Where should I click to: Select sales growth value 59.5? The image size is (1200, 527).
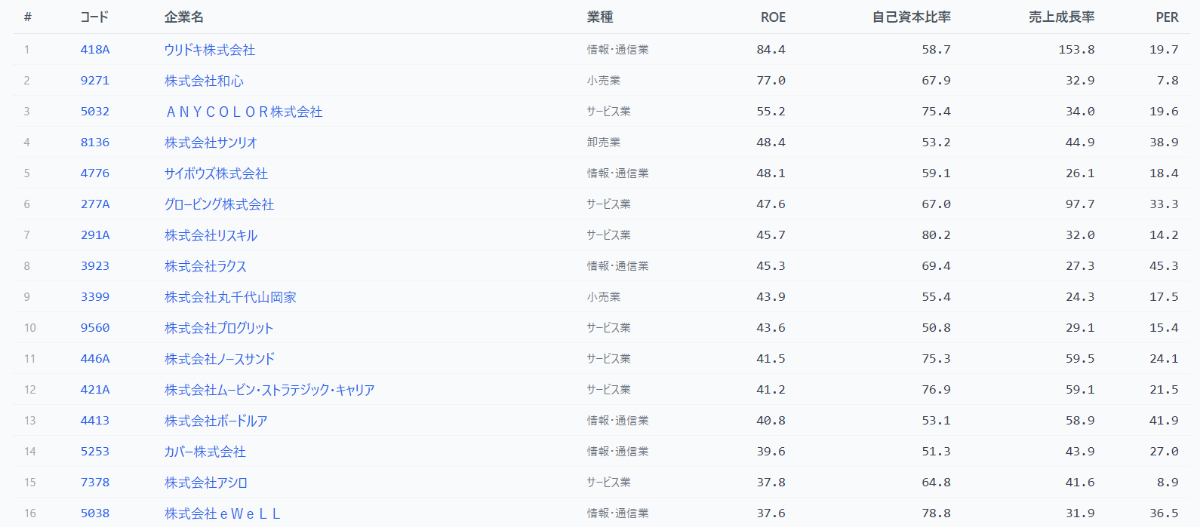(x=1081, y=359)
